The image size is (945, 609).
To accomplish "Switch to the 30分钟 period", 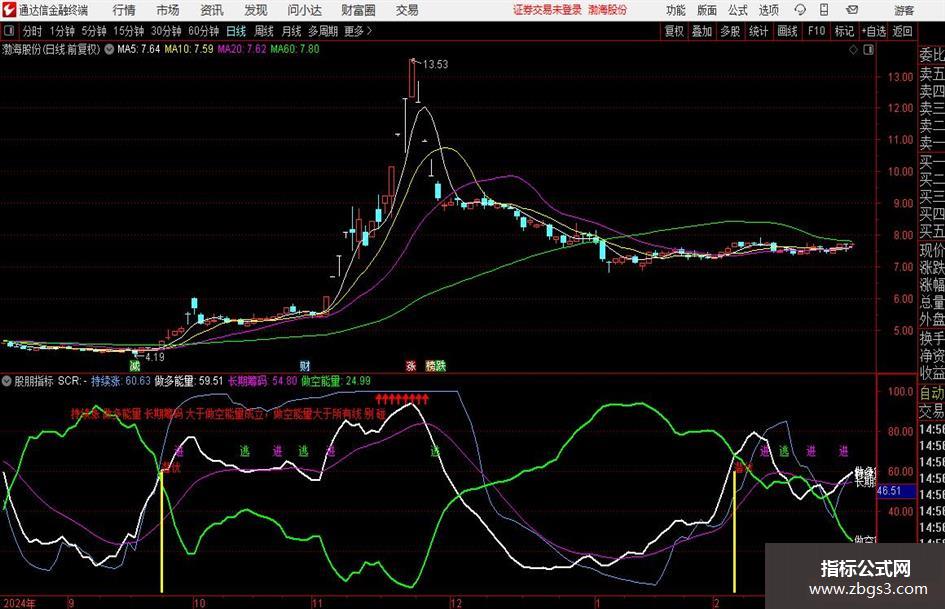I will coord(166,31).
